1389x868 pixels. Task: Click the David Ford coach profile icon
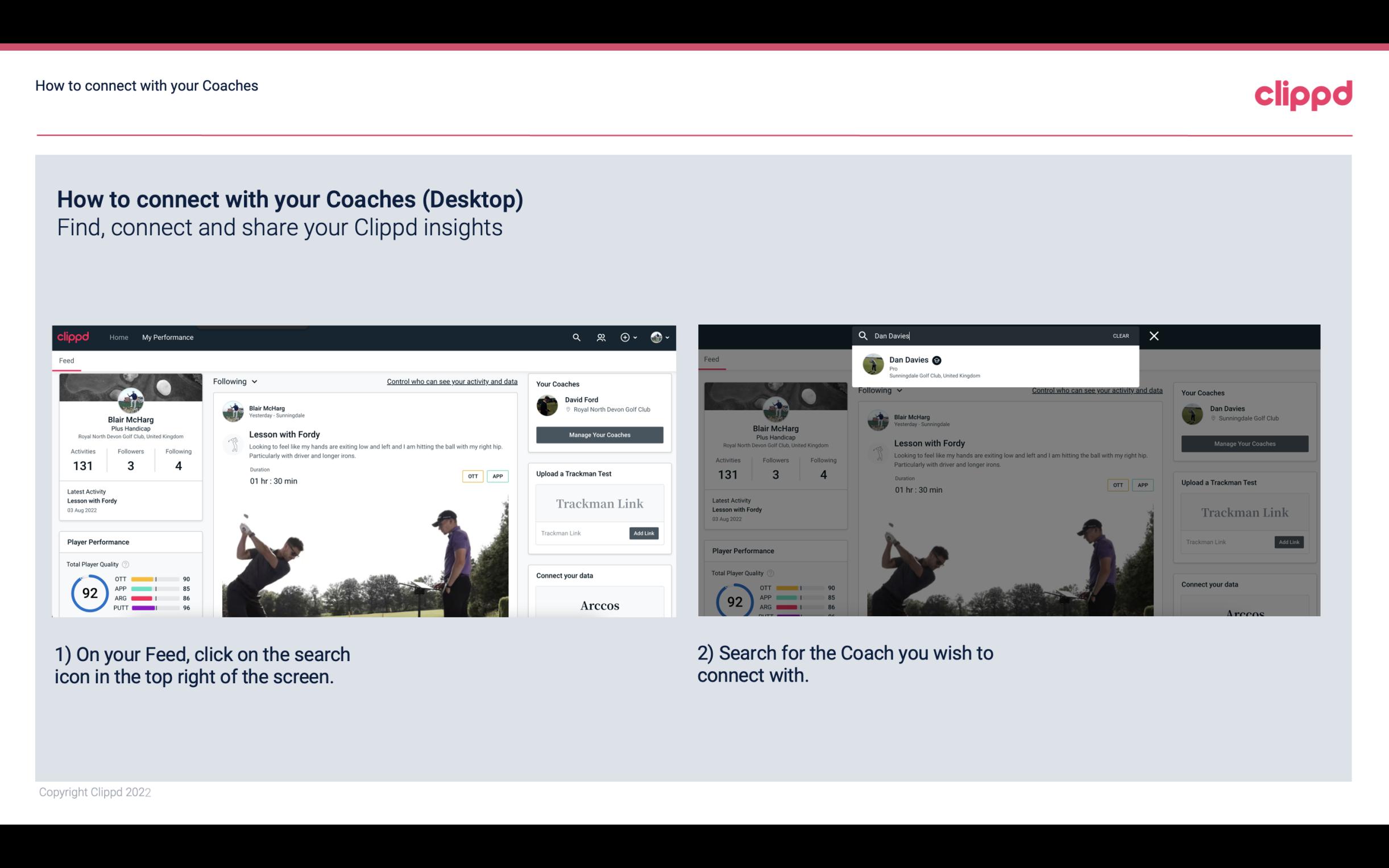pyautogui.click(x=548, y=404)
